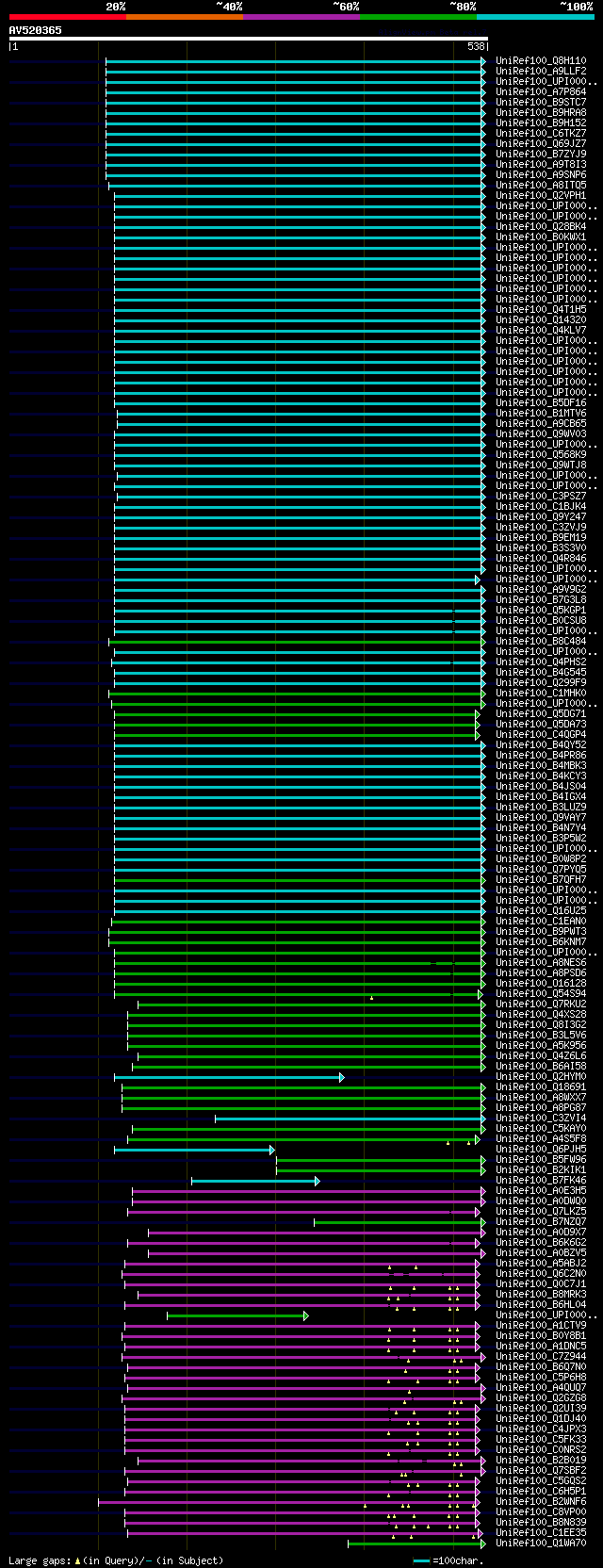Select the UniRef100_C1MHK0 label
The image size is (603, 1568).
[x=541, y=694]
